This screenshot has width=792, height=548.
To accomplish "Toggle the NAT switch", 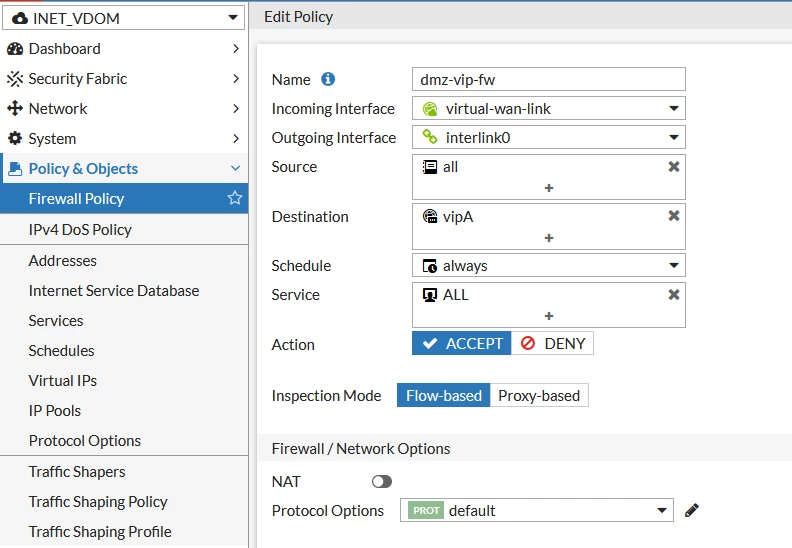I will (382, 482).
